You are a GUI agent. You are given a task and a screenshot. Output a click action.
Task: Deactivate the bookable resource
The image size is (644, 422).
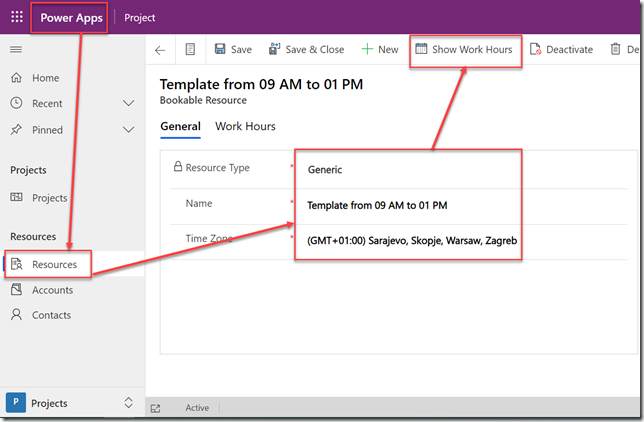561,49
